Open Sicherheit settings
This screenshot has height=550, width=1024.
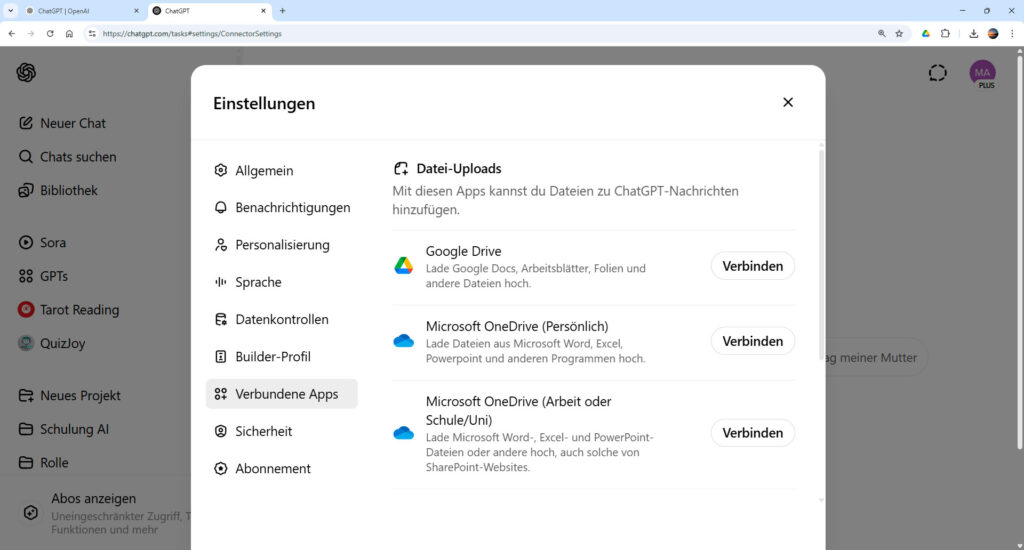pos(281,431)
